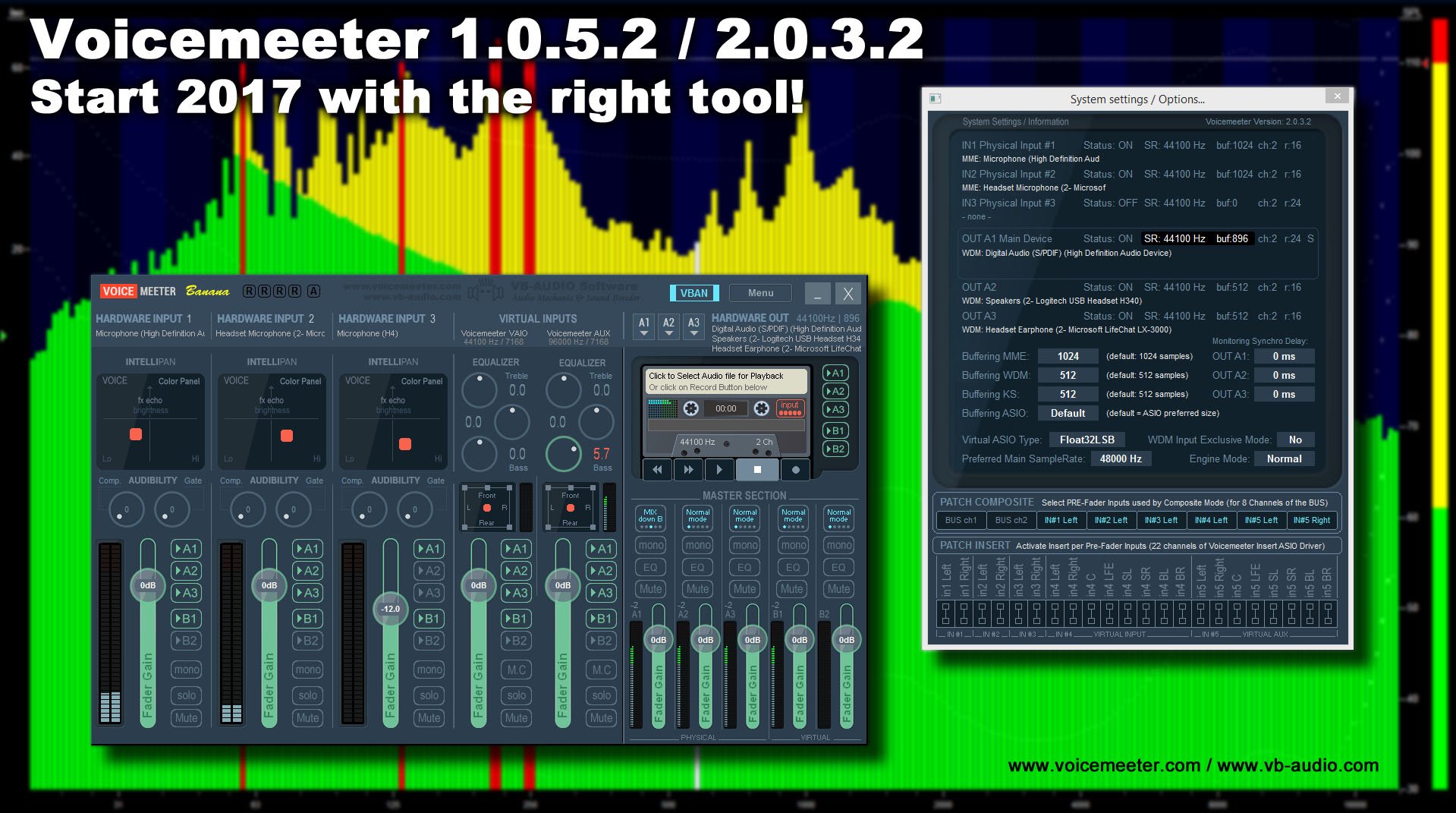Fast forward the cassette player

pyautogui.click(x=688, y=470)
